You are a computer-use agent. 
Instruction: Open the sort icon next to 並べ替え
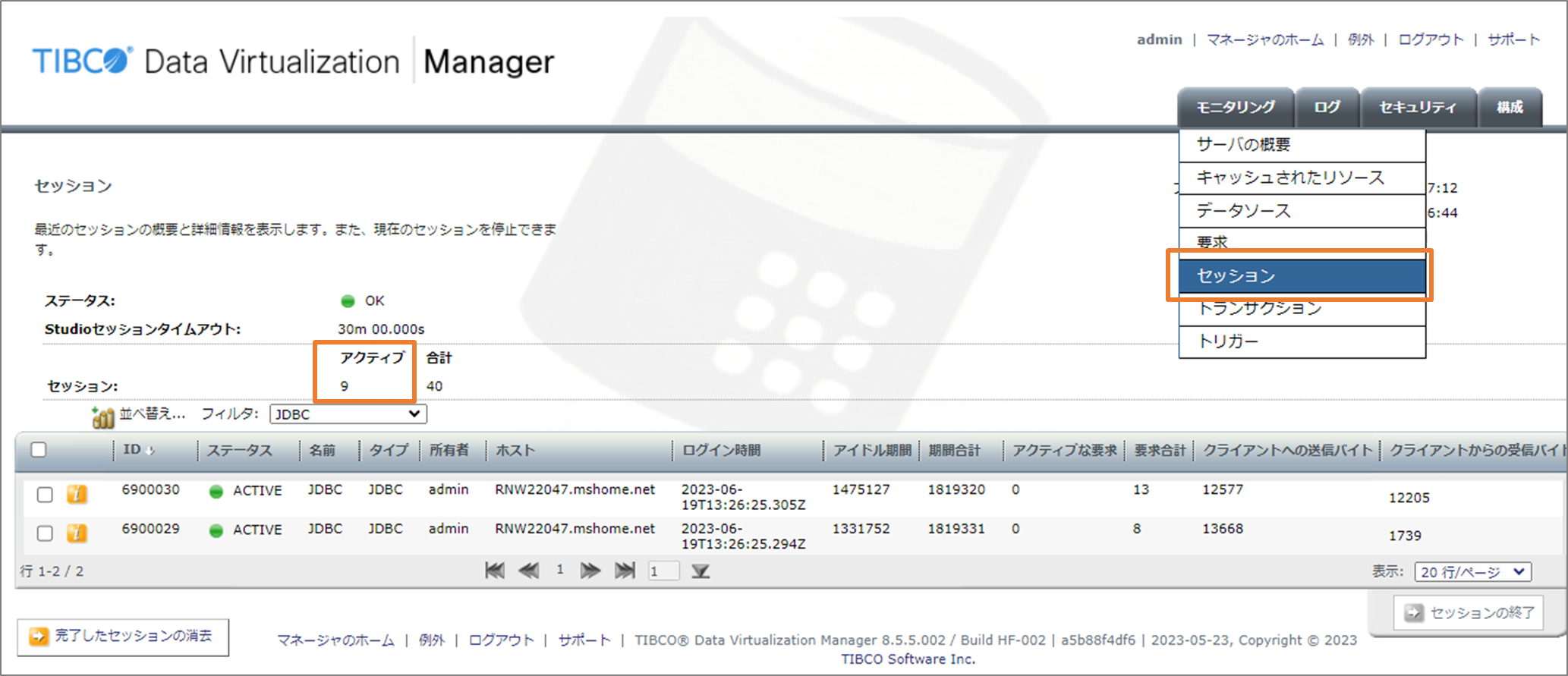[102, 416]
